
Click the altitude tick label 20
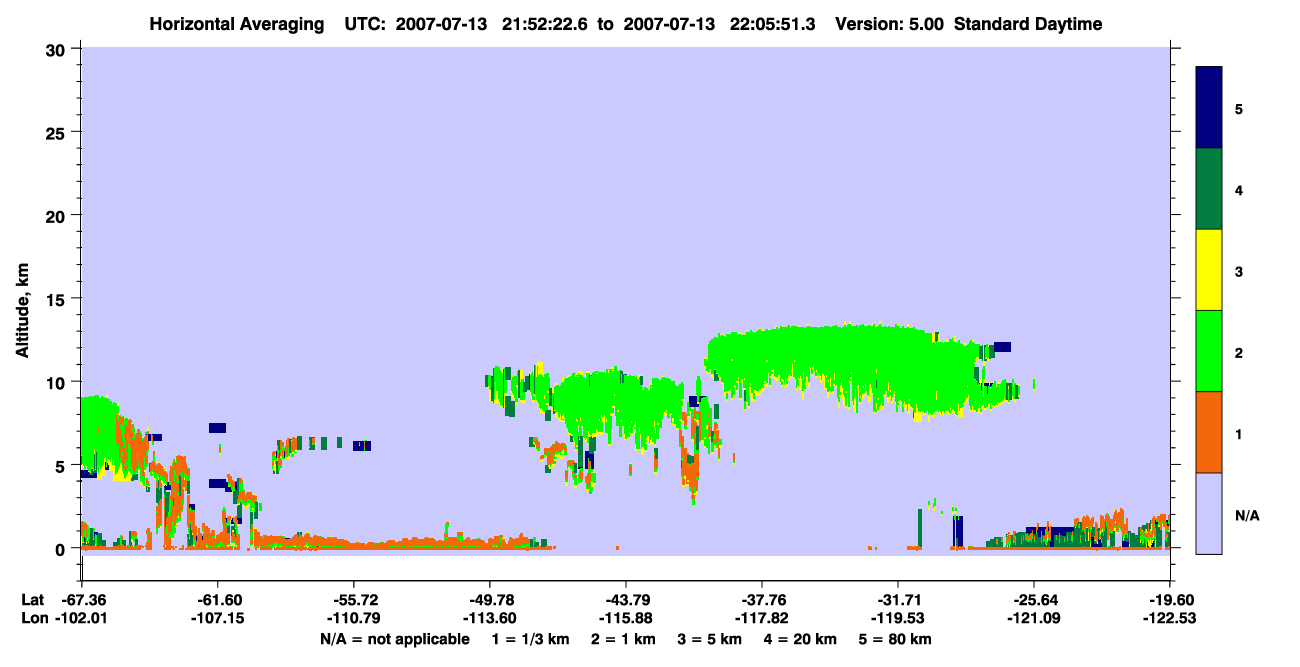pyautogui.click(x=58, y=215)
